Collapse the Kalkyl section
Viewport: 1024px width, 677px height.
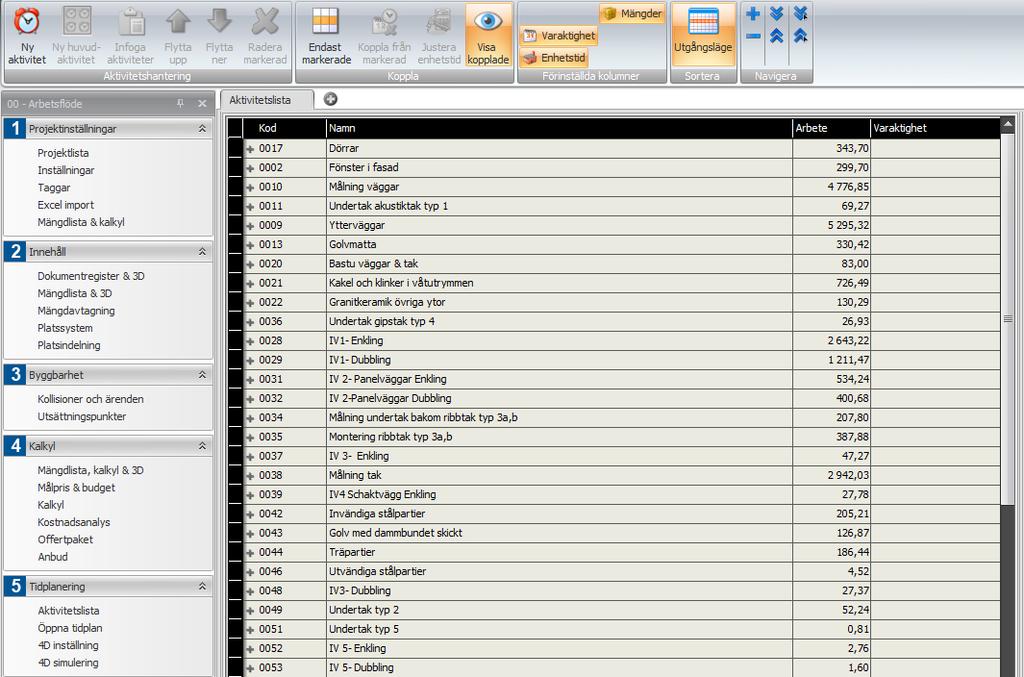(x=202, y=446)
